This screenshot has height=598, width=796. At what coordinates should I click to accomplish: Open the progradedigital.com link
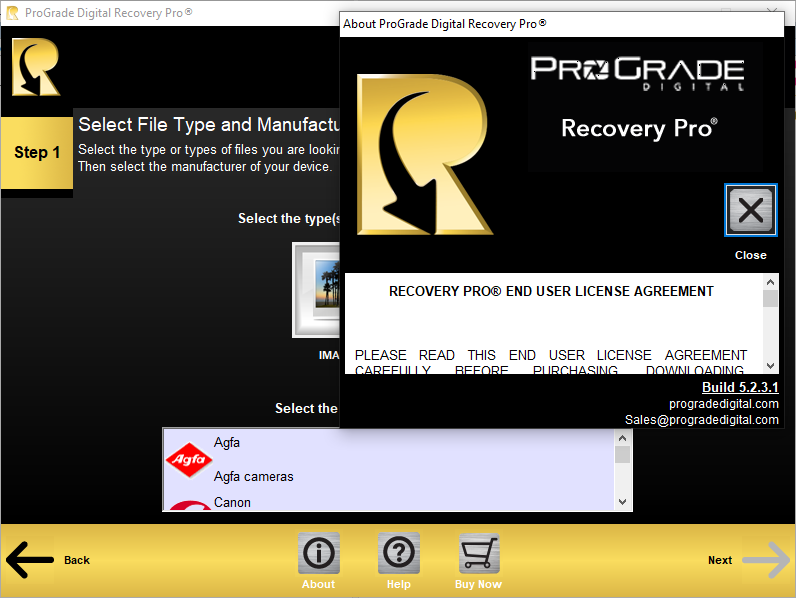pos(723,404)
